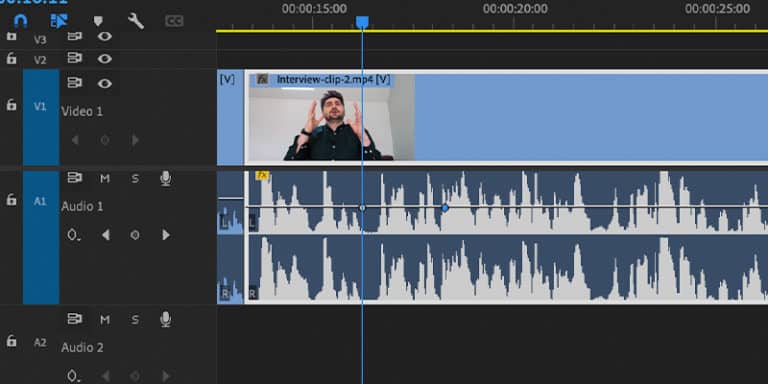Click the blue volume keyframe on audio clip

click(445, 208)
